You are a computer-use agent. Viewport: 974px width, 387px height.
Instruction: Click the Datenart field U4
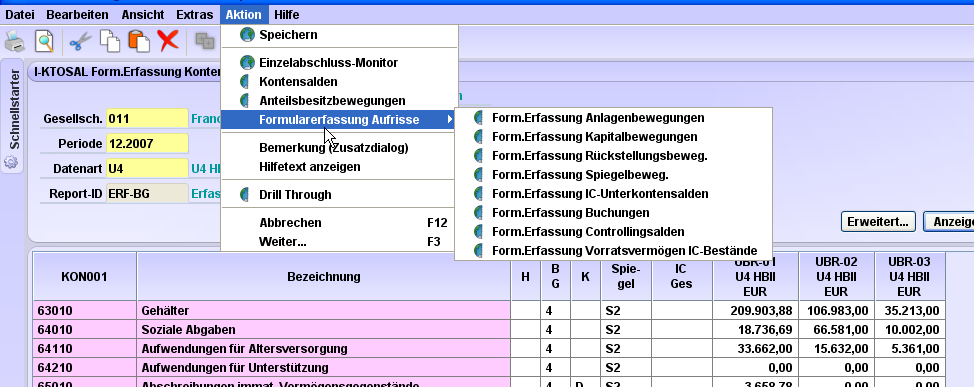pyautogui.click(x=147, y=168)
